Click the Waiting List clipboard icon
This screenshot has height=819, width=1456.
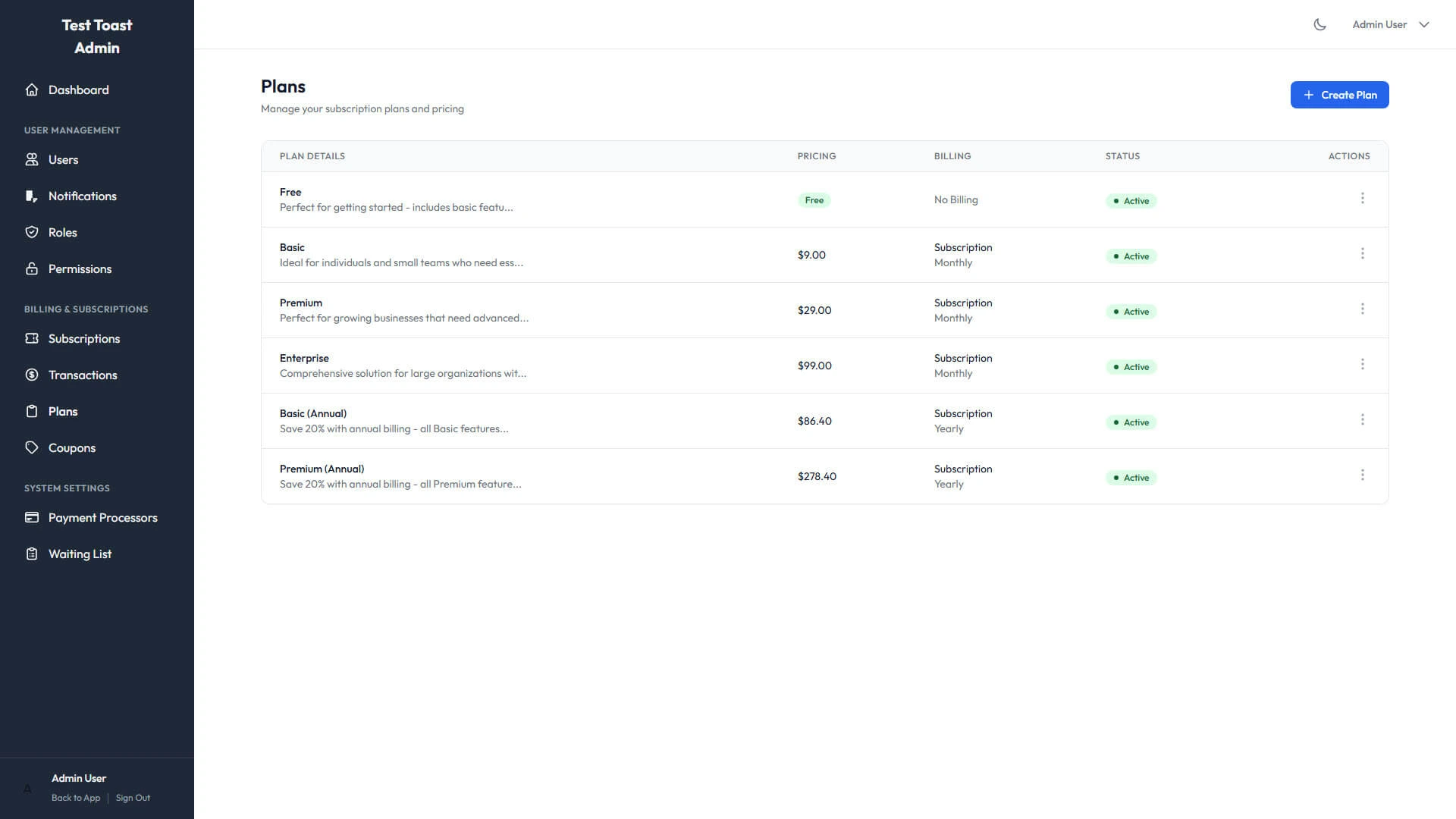32,554
